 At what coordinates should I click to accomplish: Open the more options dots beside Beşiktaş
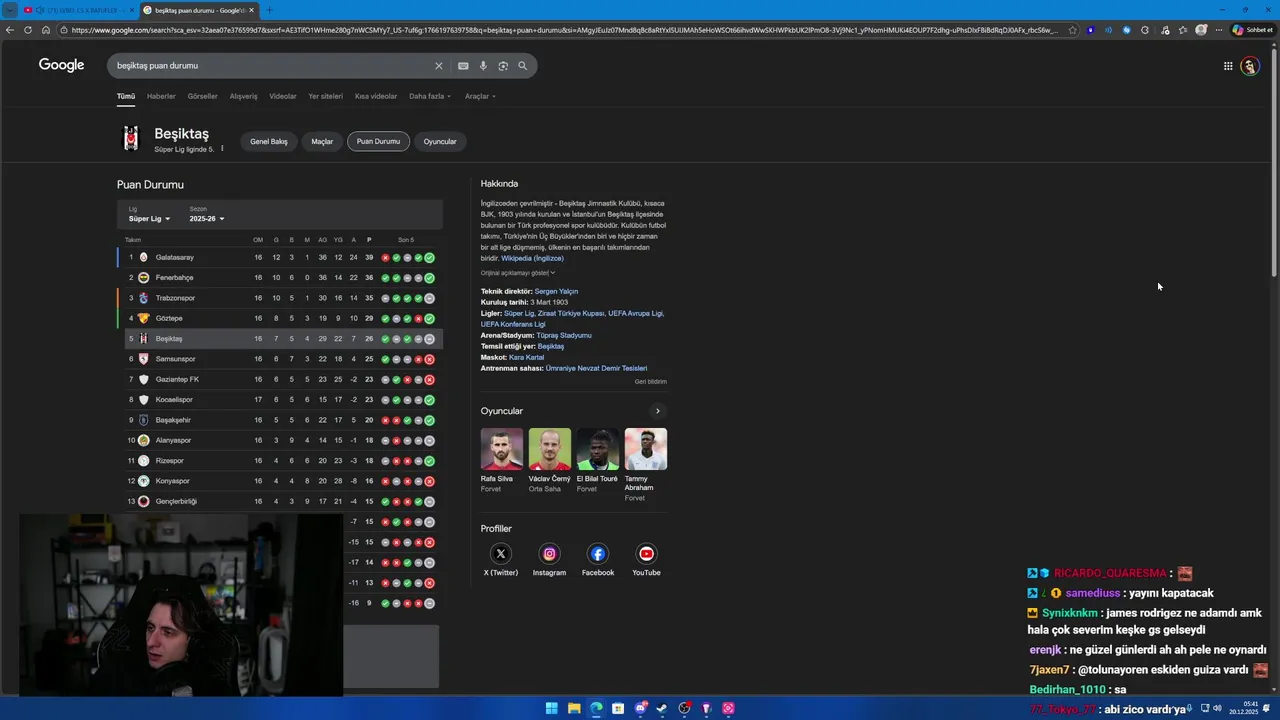point(222,149)
